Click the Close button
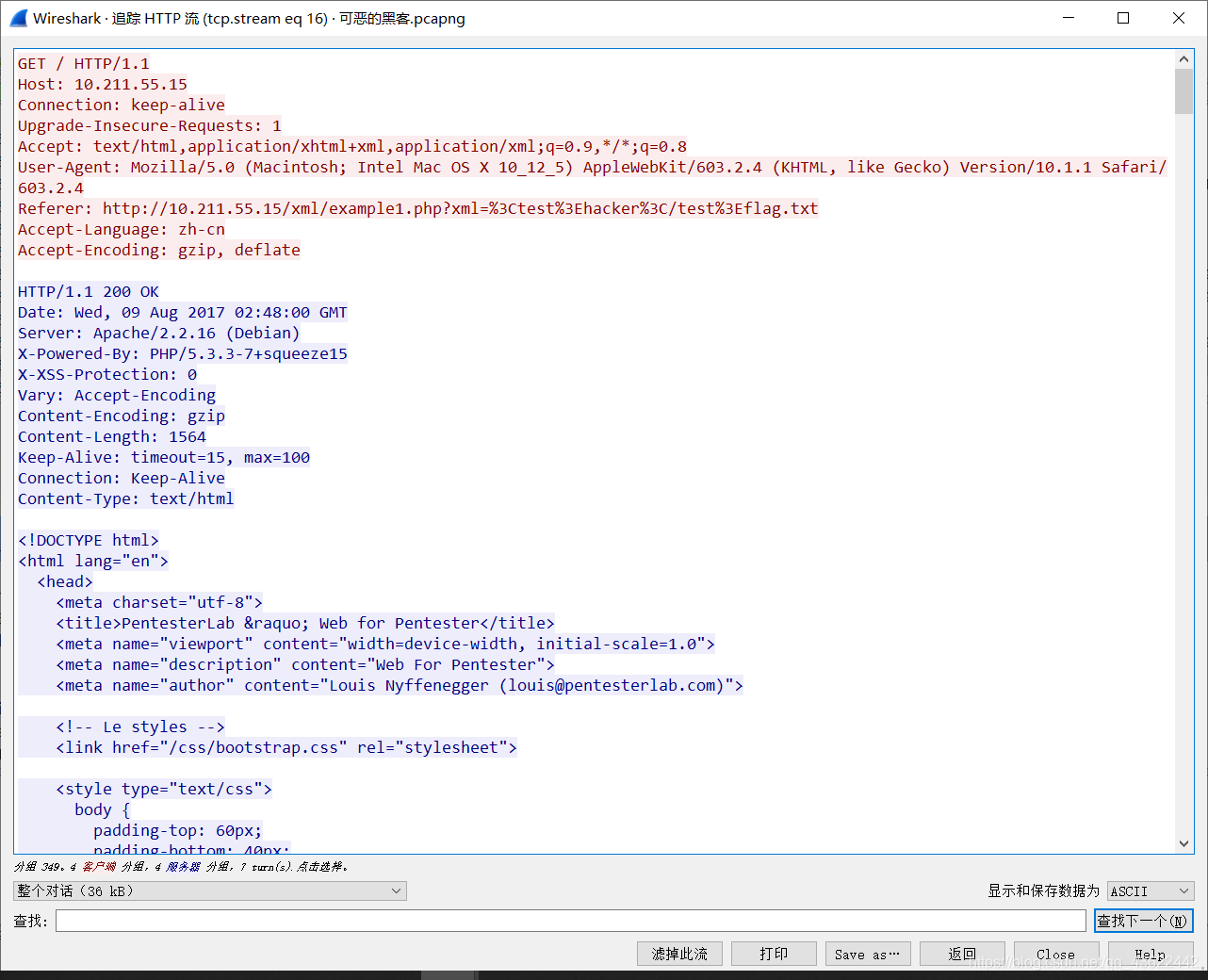The height and width of the screenshot is (980, 1208). pyautogui.click(x=1056, y=954)
